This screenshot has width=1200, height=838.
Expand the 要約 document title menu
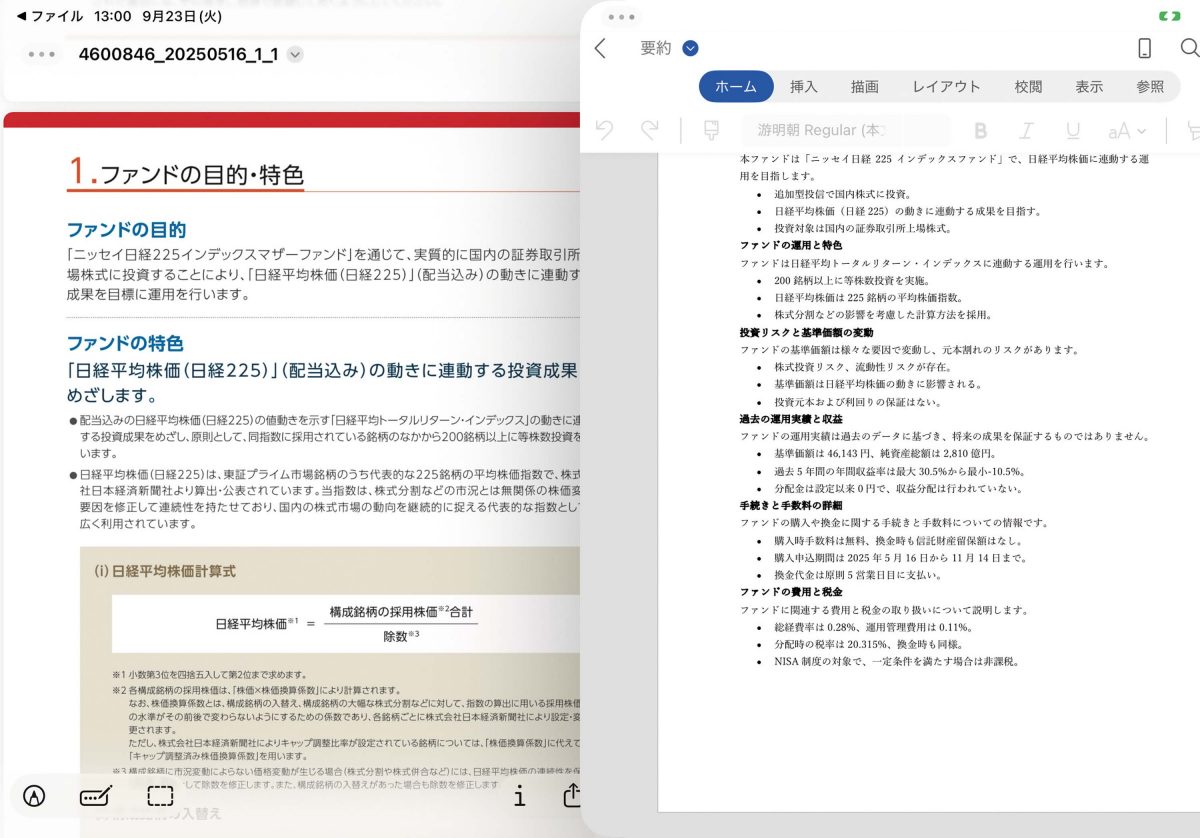pos(690,48)
